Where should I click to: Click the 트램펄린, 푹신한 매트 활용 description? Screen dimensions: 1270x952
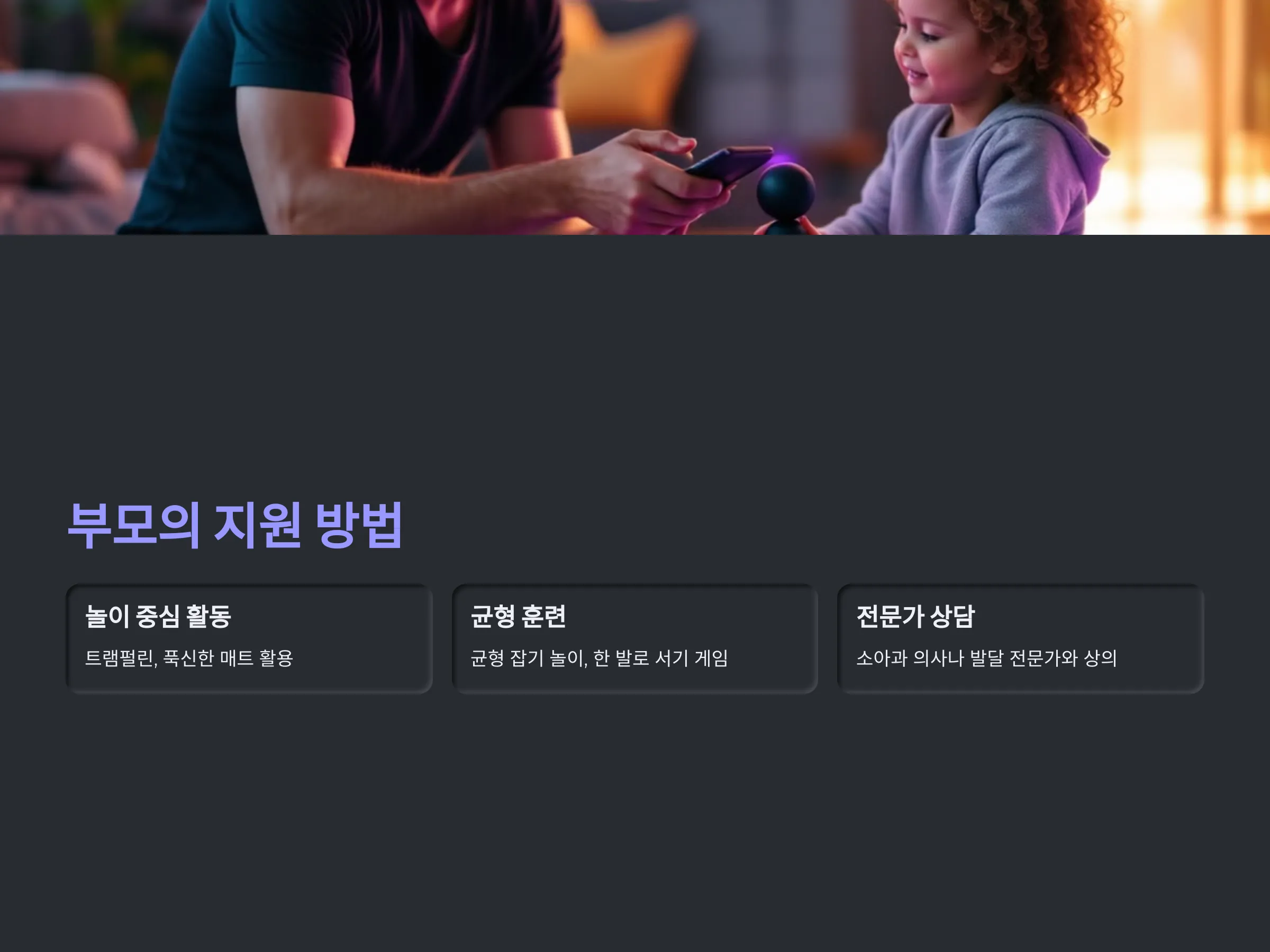(x=189, y=657)
